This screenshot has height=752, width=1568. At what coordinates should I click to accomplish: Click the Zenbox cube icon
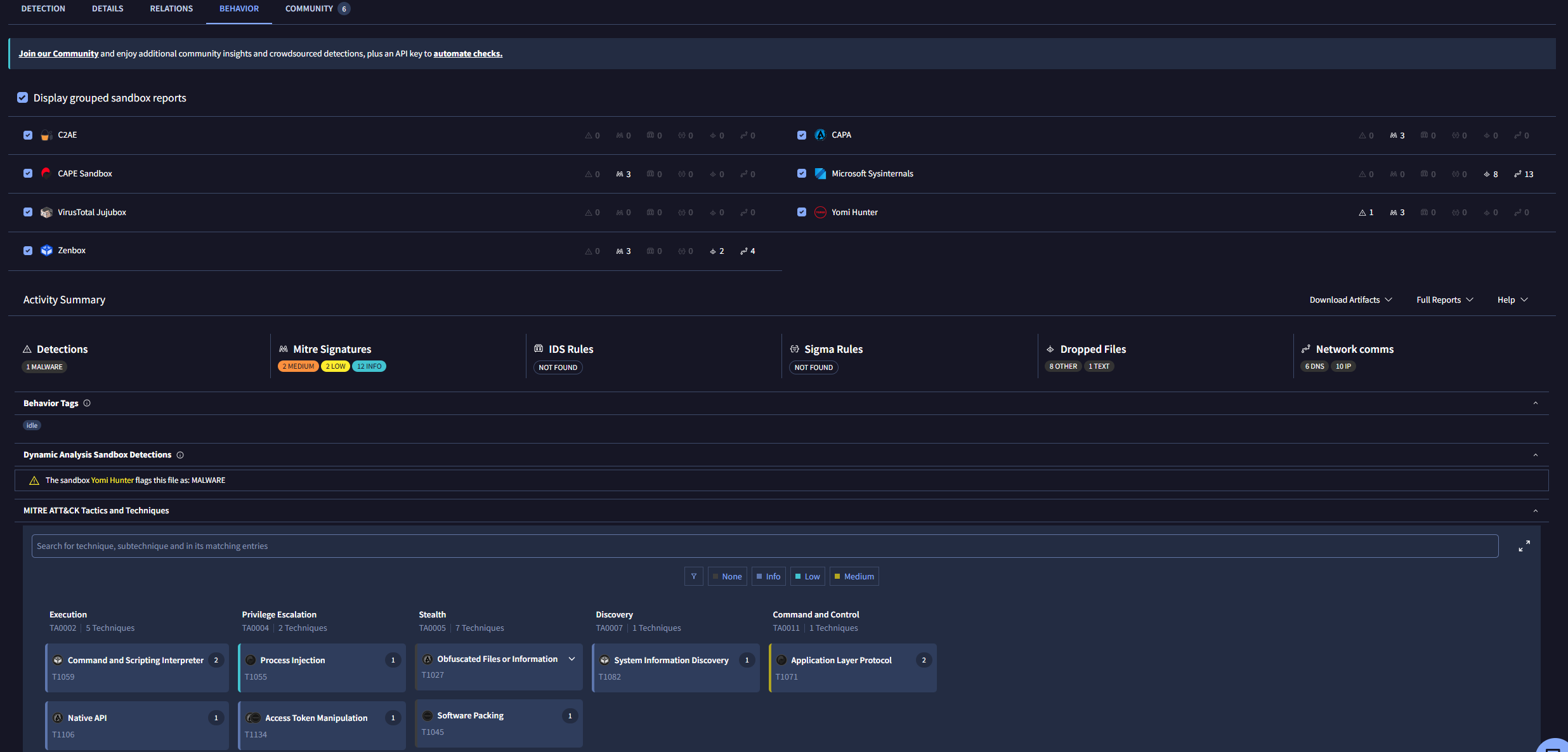(x=46, y=251)
